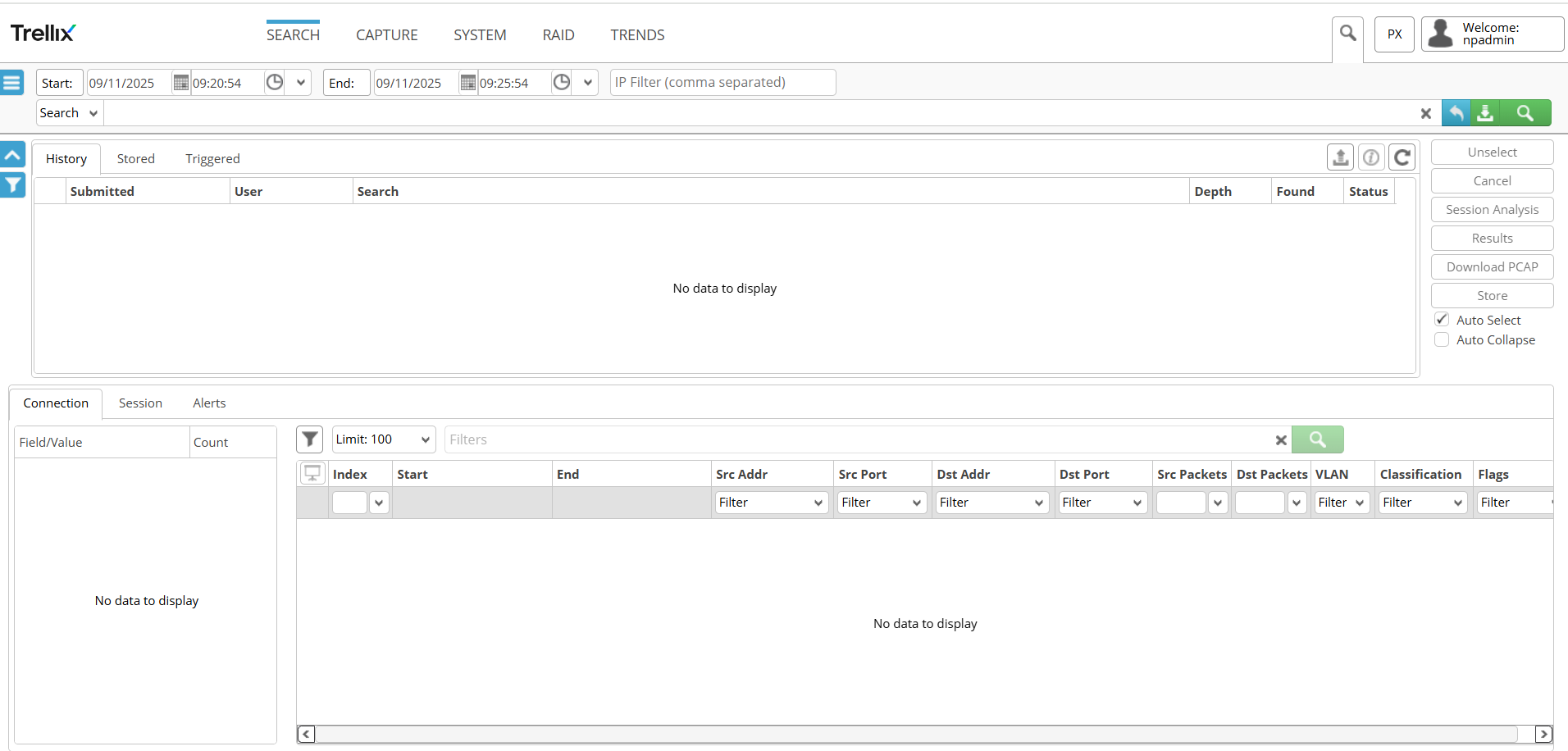The width and height of the screenshot is (1568, 751).
Task: Open the Limit: 100 dropdown
Action: click(x=383, y=439)
